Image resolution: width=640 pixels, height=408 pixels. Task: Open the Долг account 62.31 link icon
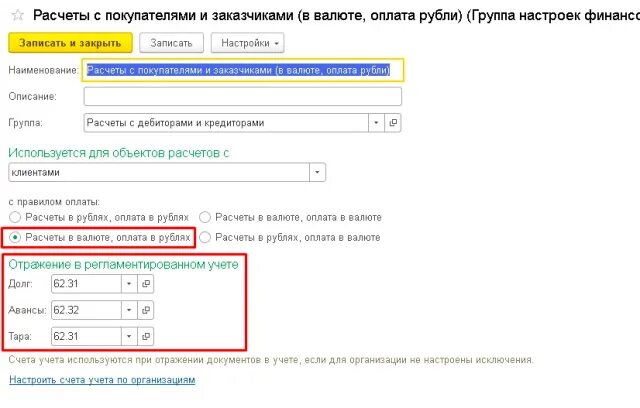[x=146, y=284]
